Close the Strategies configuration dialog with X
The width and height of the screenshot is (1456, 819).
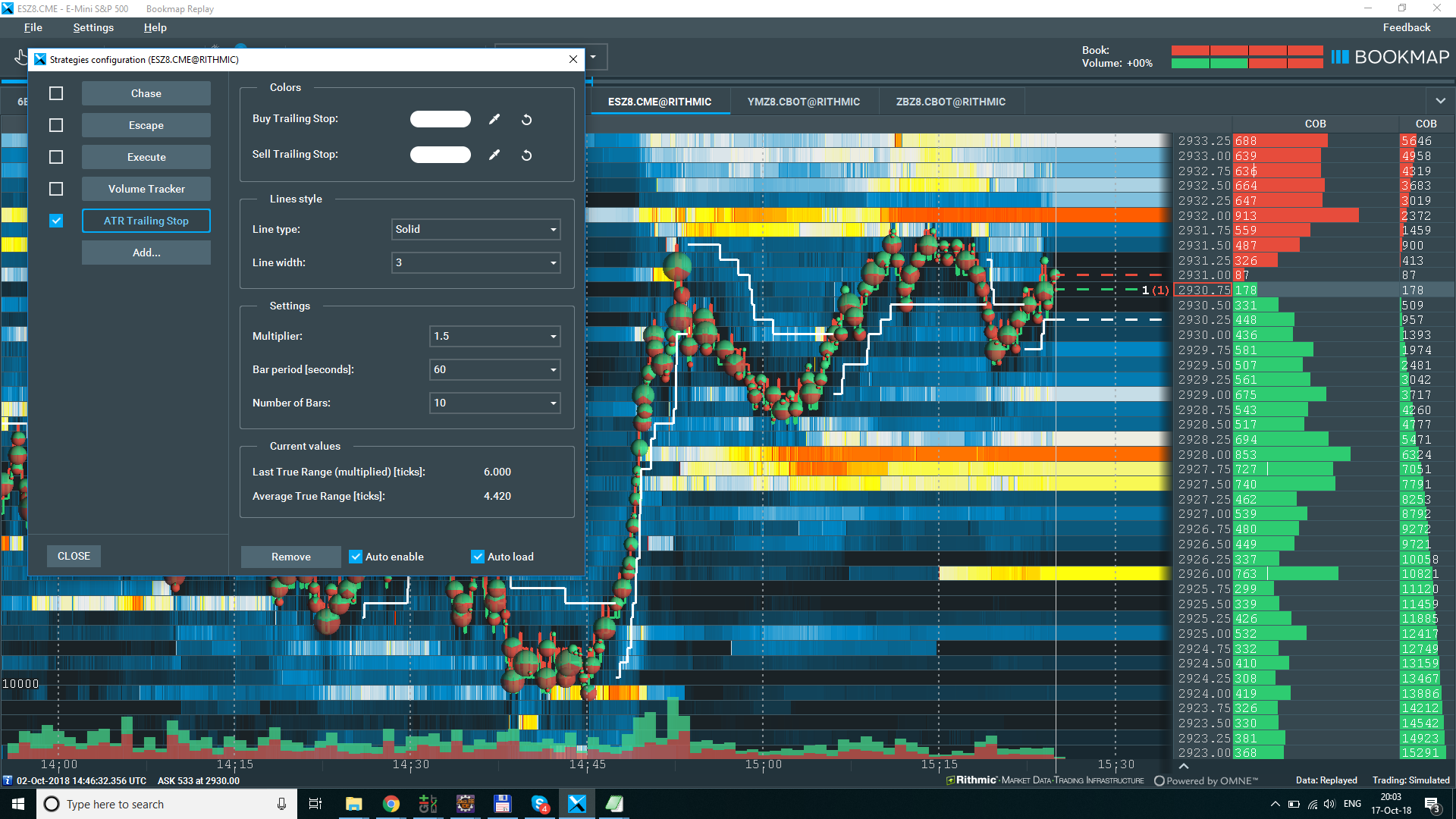573,59
